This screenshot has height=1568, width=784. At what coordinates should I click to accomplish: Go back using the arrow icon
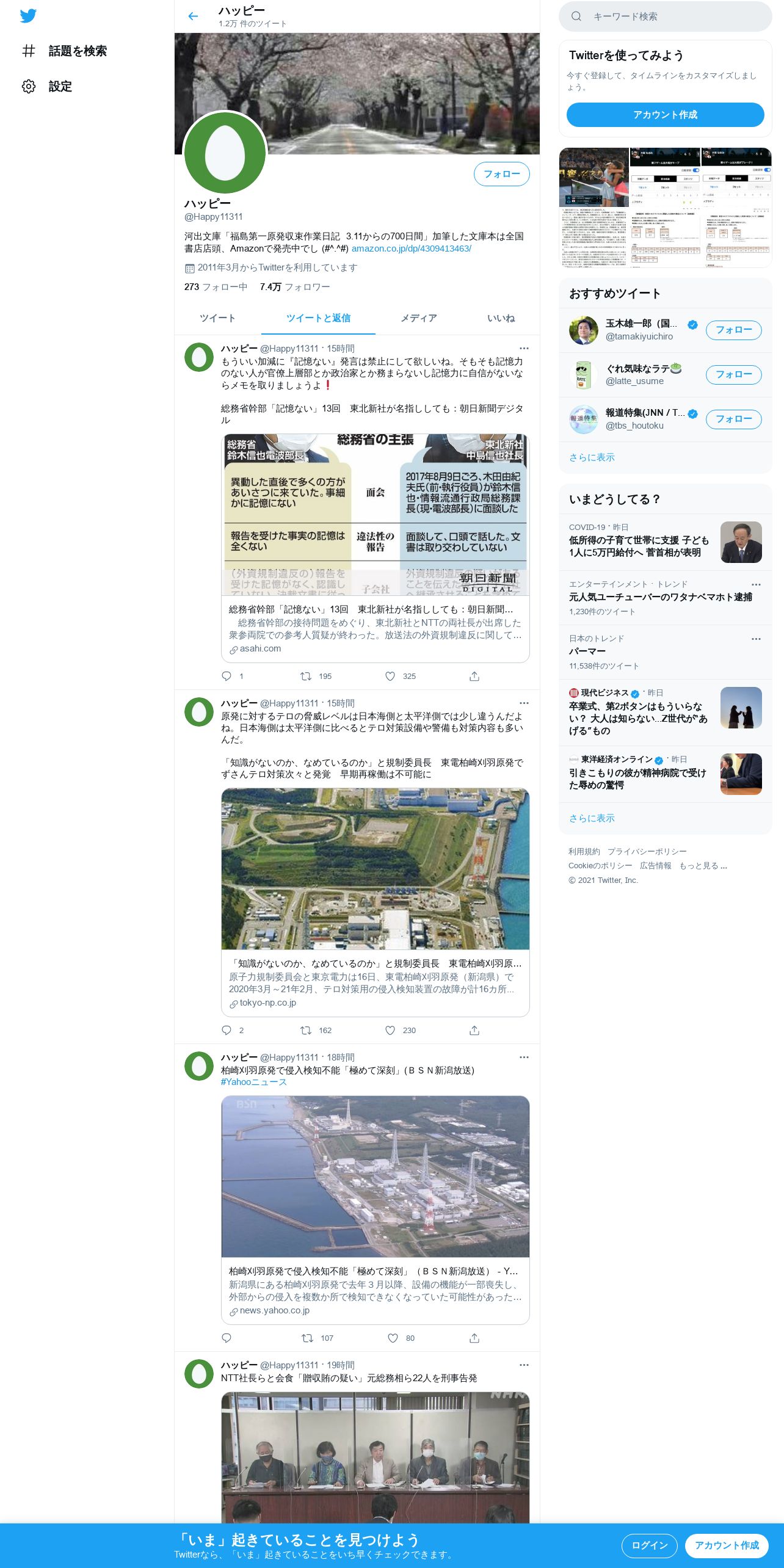pyautogui.click(x=193, y=16)
